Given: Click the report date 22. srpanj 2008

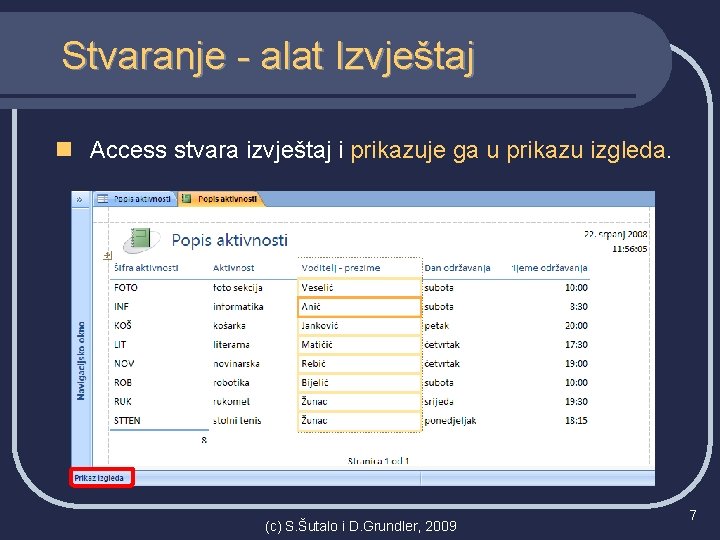Looking at the screenshot, I should (615, 234).
